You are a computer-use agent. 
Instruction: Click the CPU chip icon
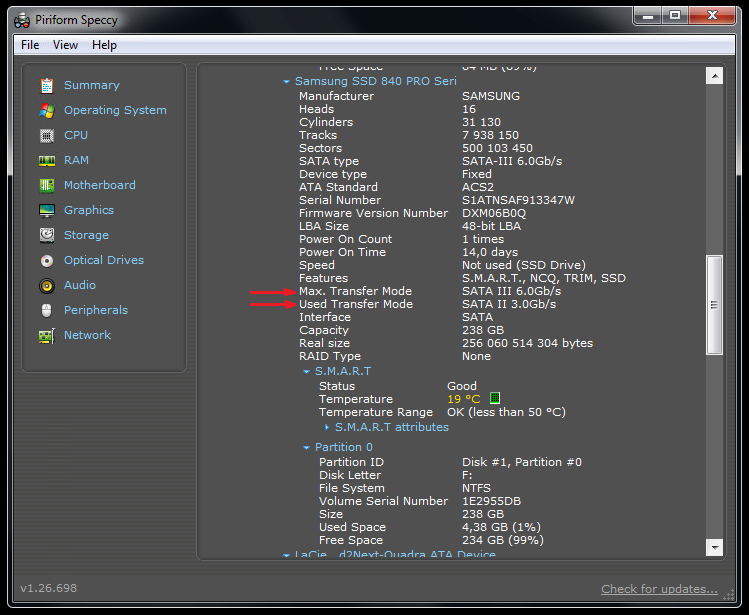coord(47,136)
